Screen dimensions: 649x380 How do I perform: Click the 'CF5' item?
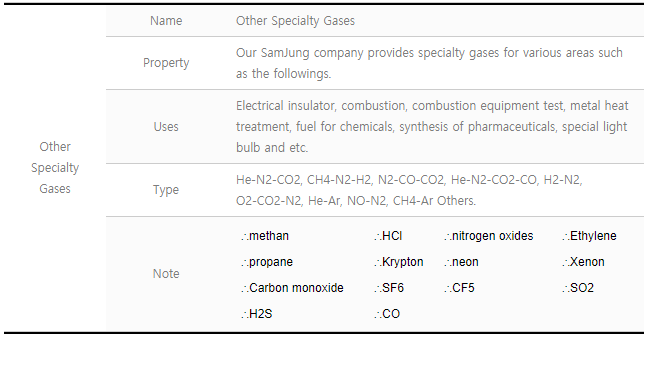459,288
